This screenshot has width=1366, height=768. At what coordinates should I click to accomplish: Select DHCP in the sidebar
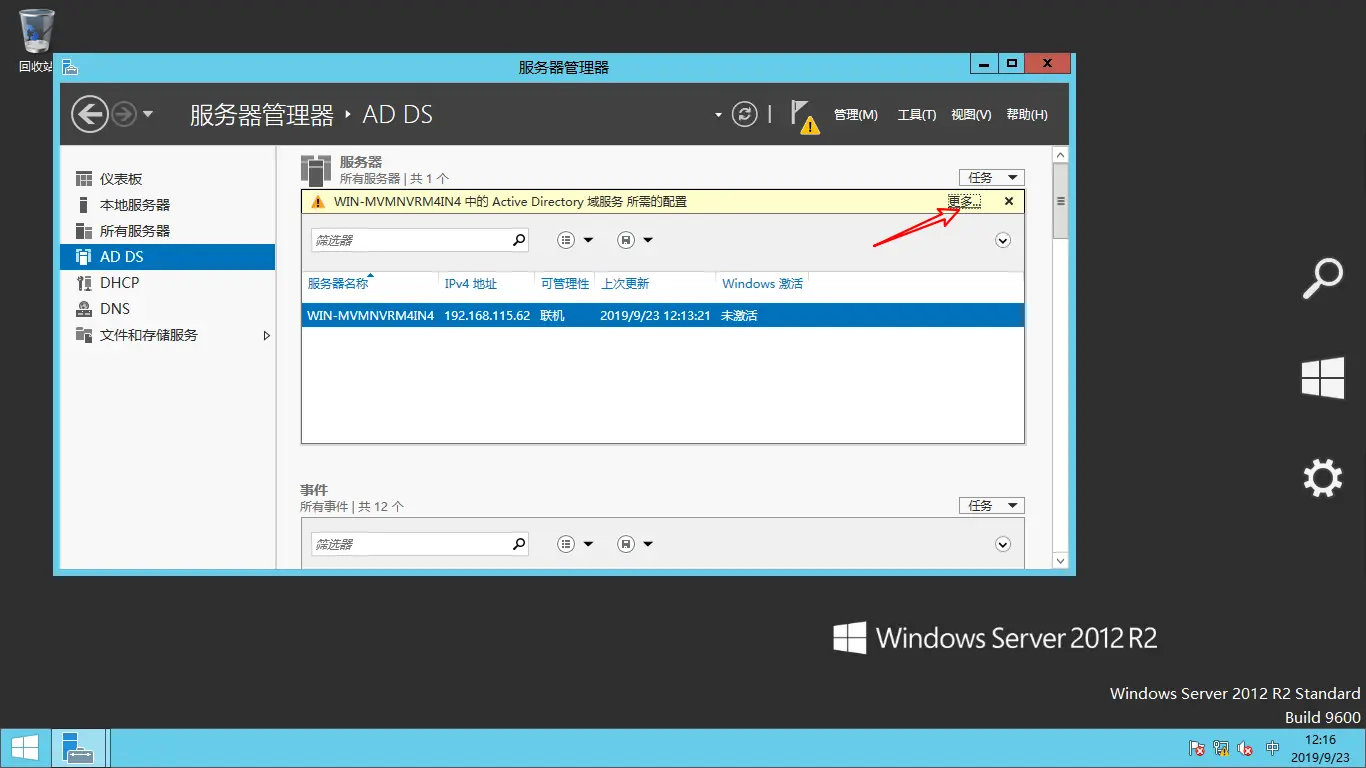tap(167, 283)
